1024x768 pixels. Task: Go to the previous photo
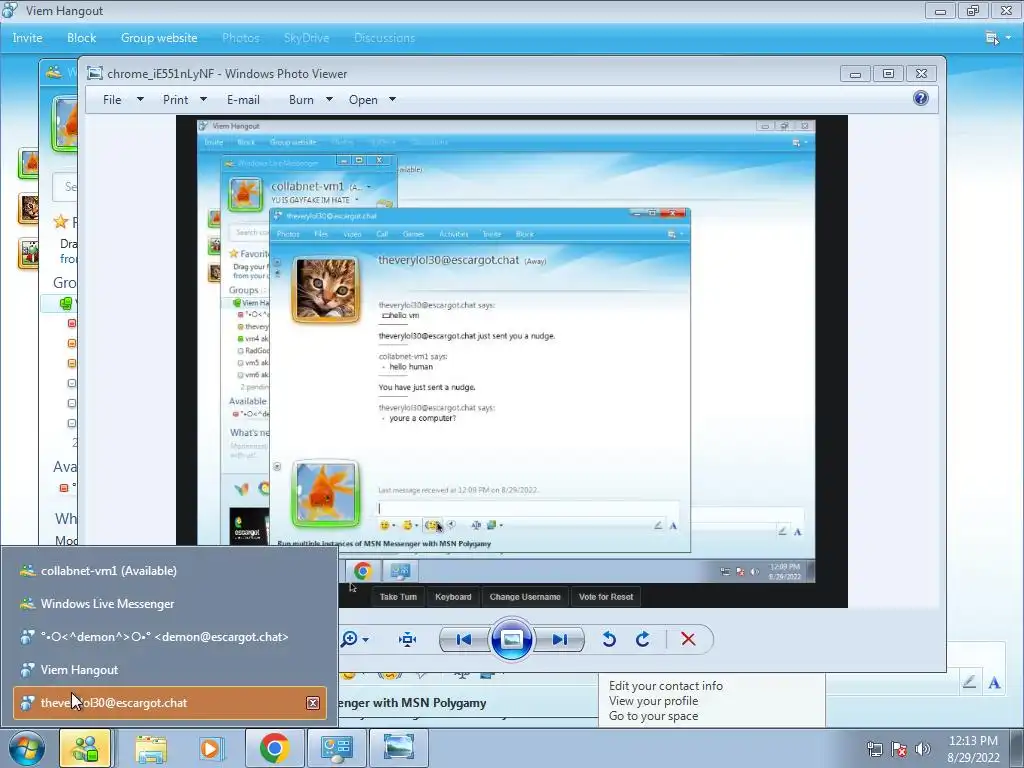464,639
